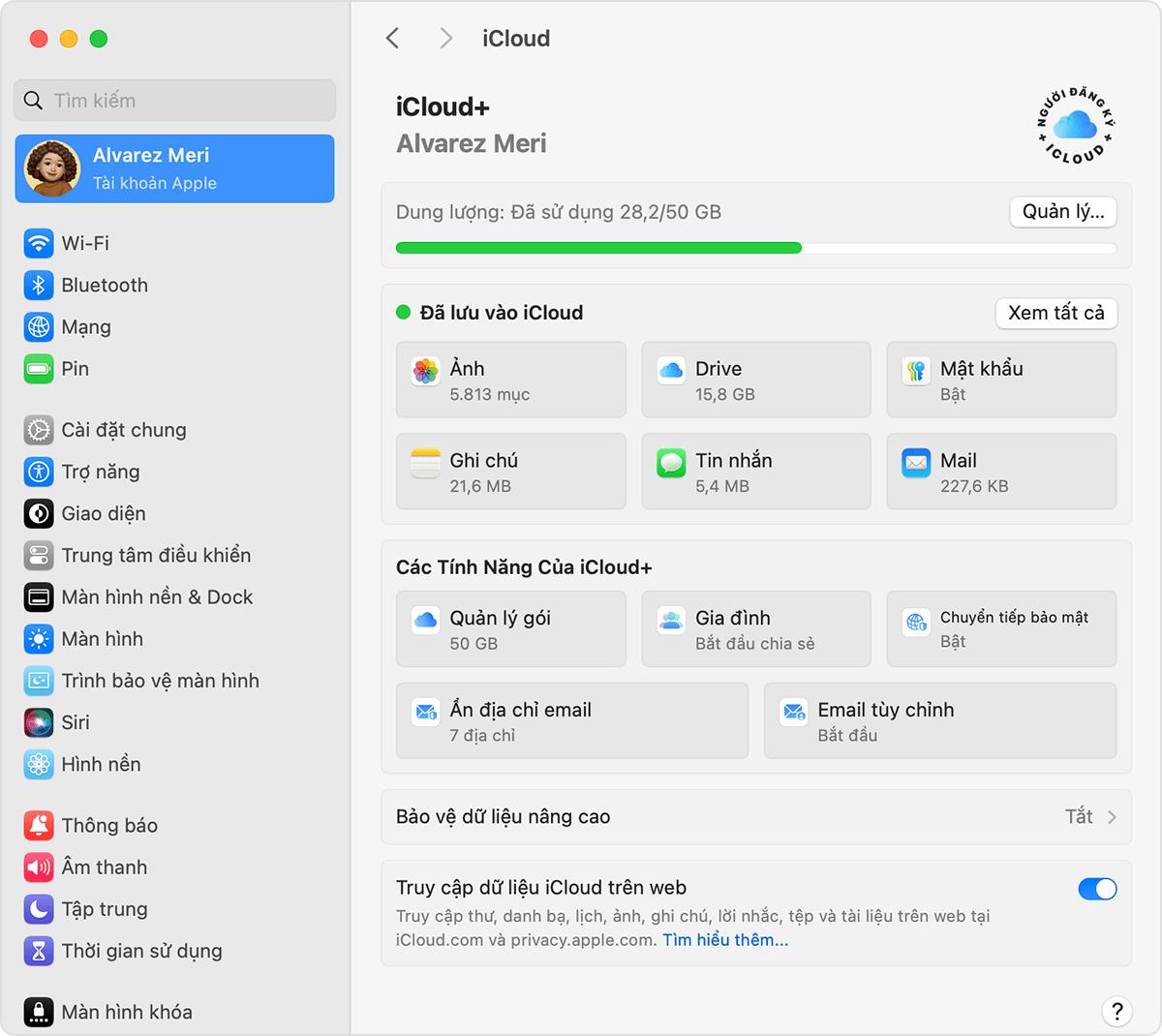Enable Truy cập dữ liệu iCloud trên web
This screenshot has width=1162, height=1036.
[1097, 888]
